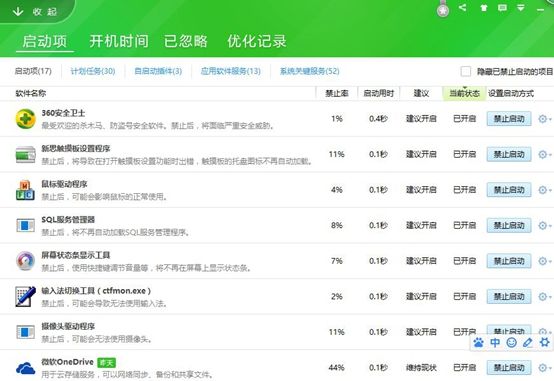Image resolution: width=554 pixels, height=381 pixels.
Task: Switch to the 已忽略 tab
Action: (186, 41)
